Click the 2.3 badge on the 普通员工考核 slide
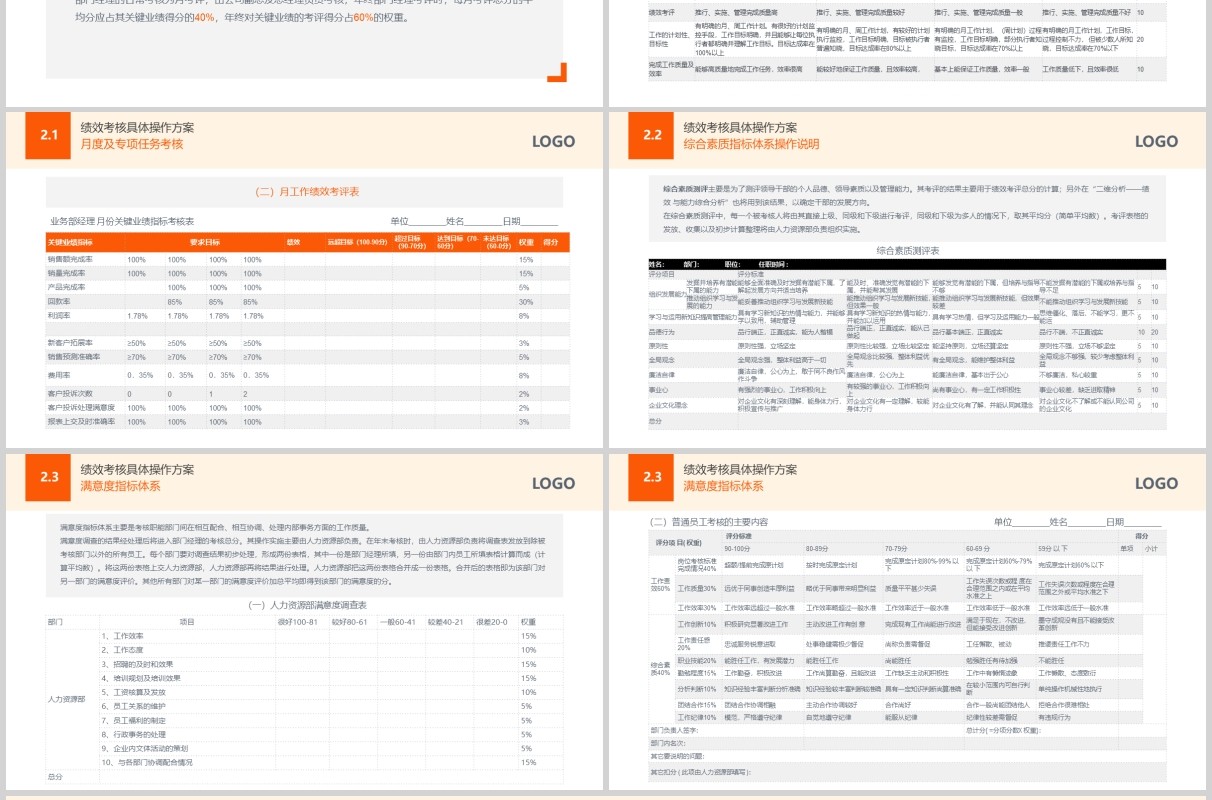This screenshot has width=1212, height=800. 652,477
